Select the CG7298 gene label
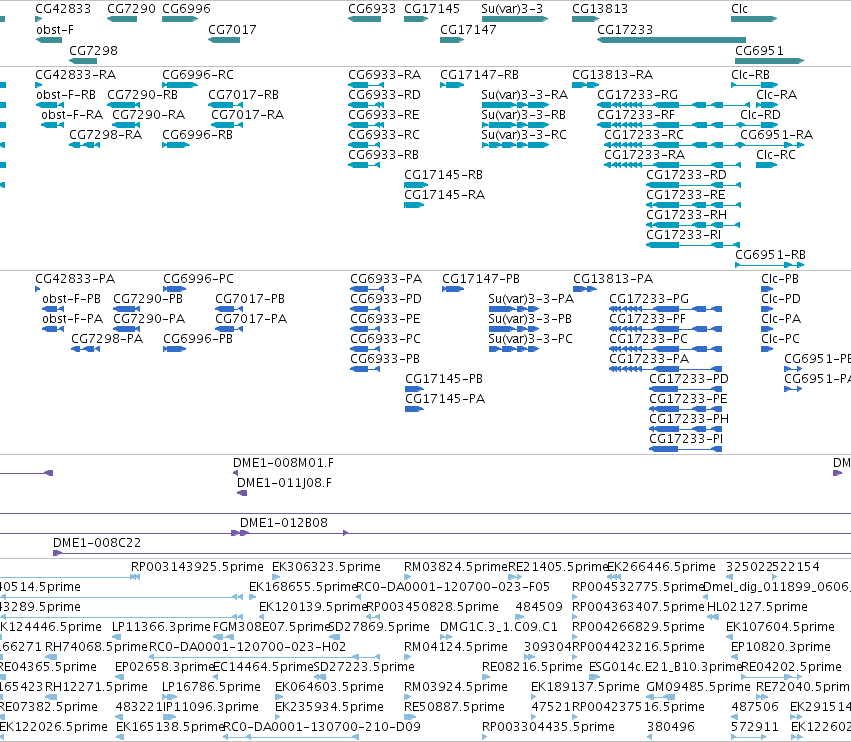 93,50
